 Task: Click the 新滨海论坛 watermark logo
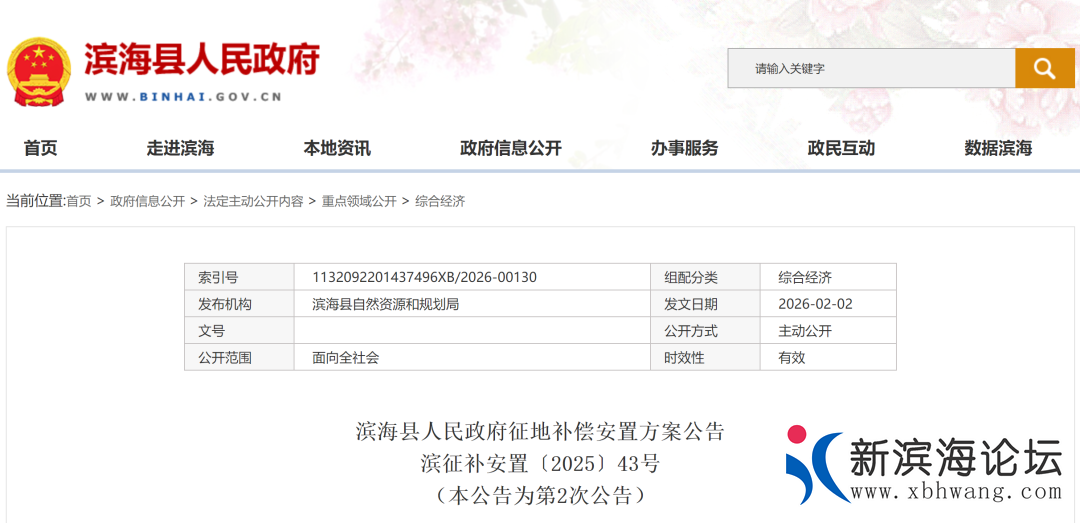[x=923, y=466]
